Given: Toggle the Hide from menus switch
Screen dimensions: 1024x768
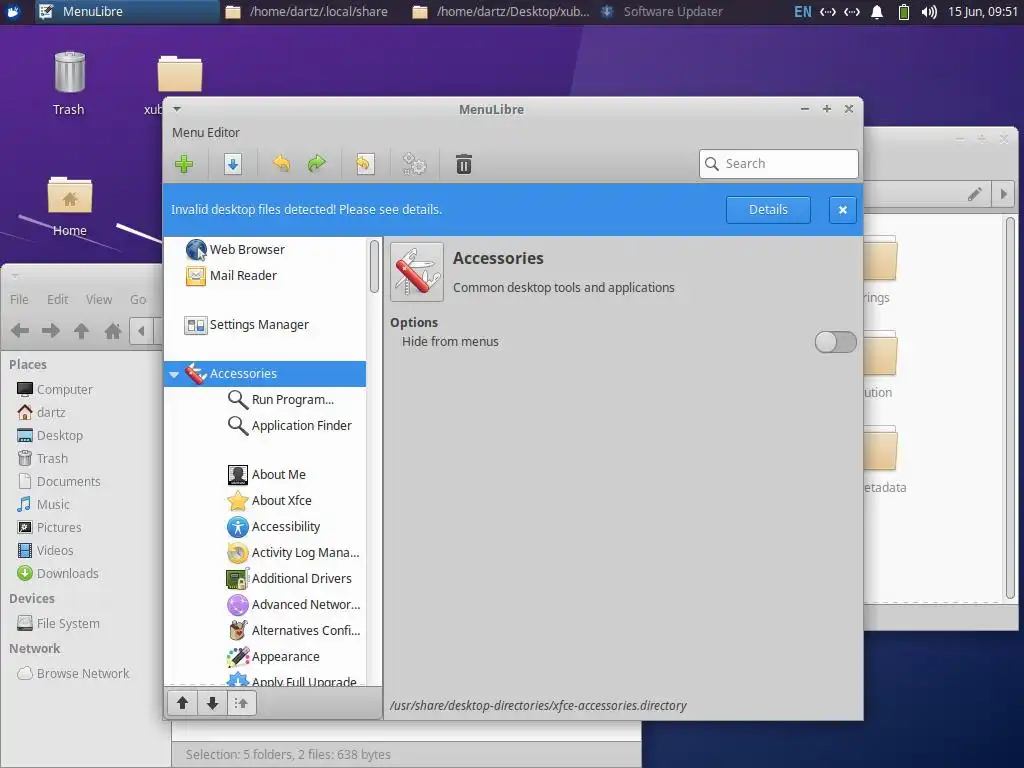Looking at the screenshot, I should (835, 342).
